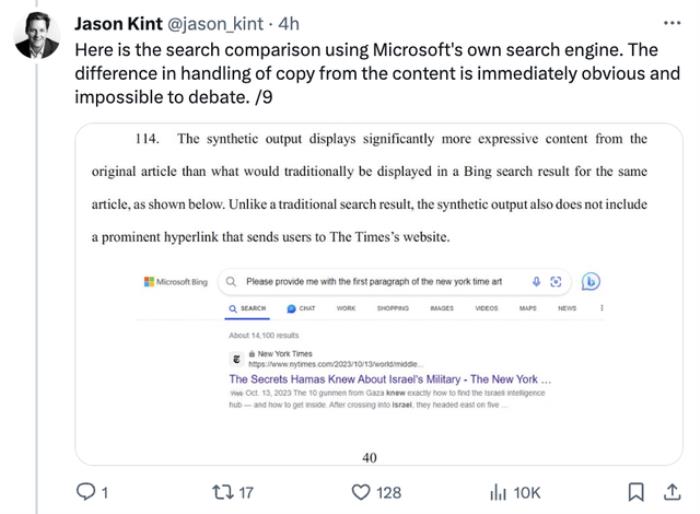
Task: Retweet the post using the repost icon
Action: (222, 492)
